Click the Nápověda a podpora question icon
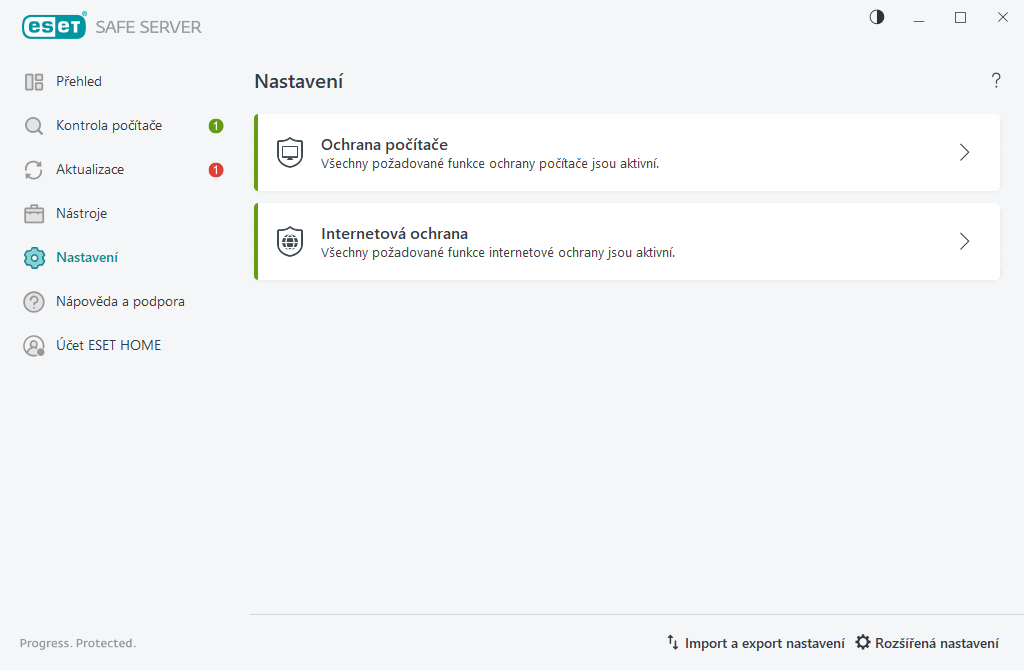Viewport: 1024px width, 670px height. [34, 302]
